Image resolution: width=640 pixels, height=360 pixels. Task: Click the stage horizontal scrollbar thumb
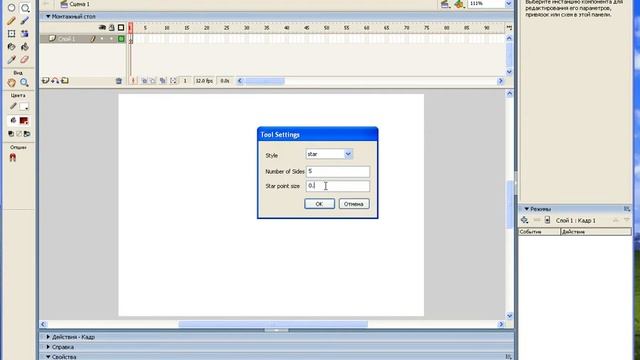273,324
